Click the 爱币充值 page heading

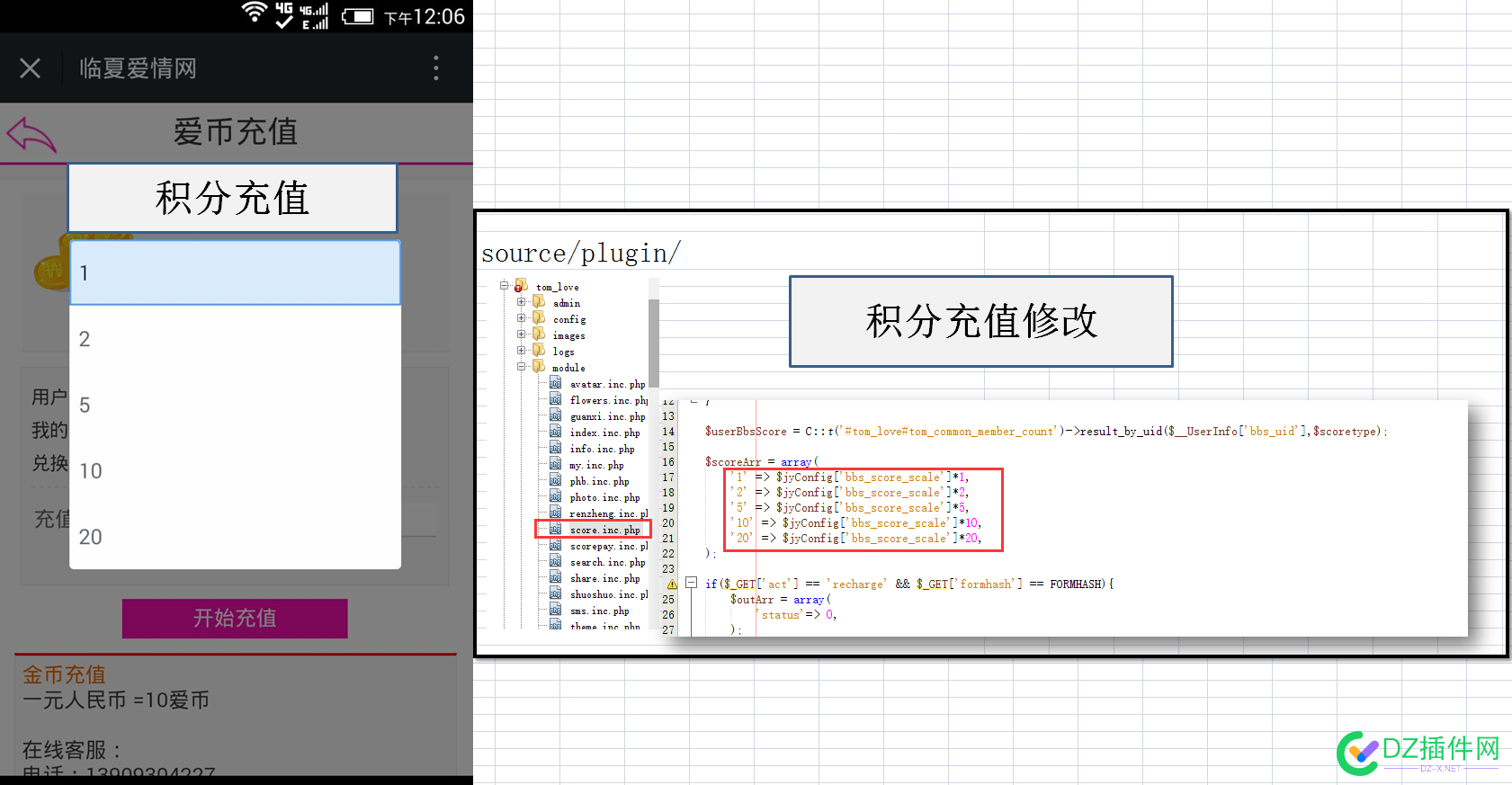[x=236, y=132]
